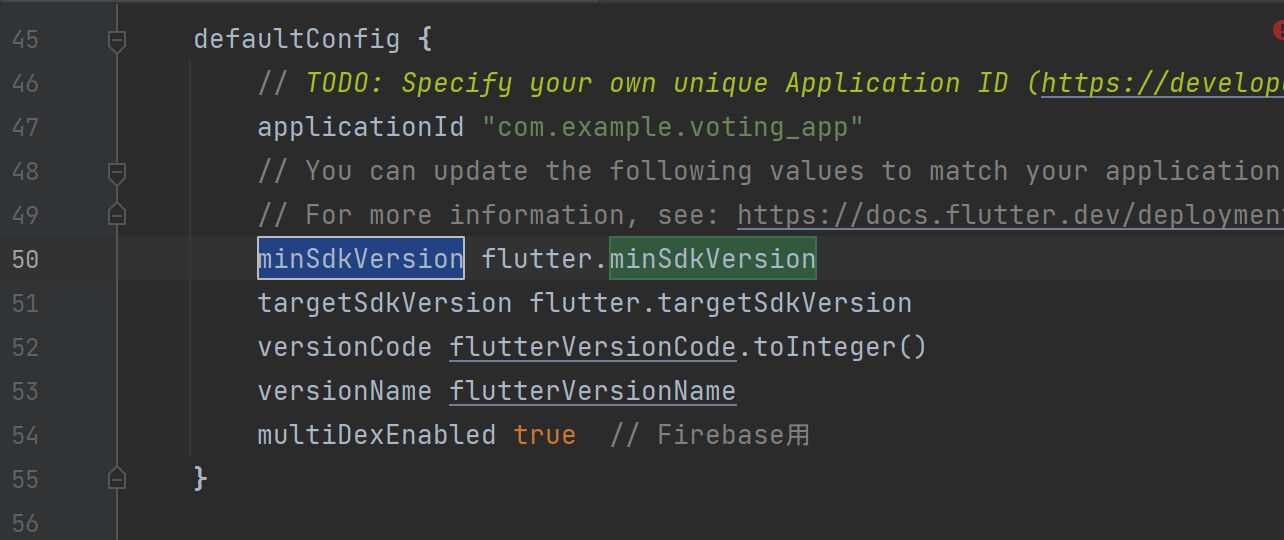The width and height of the screenshot is (1284, 540).
Task: Collapse the defaultConfig block fold marker
Action: coord(117,41)
